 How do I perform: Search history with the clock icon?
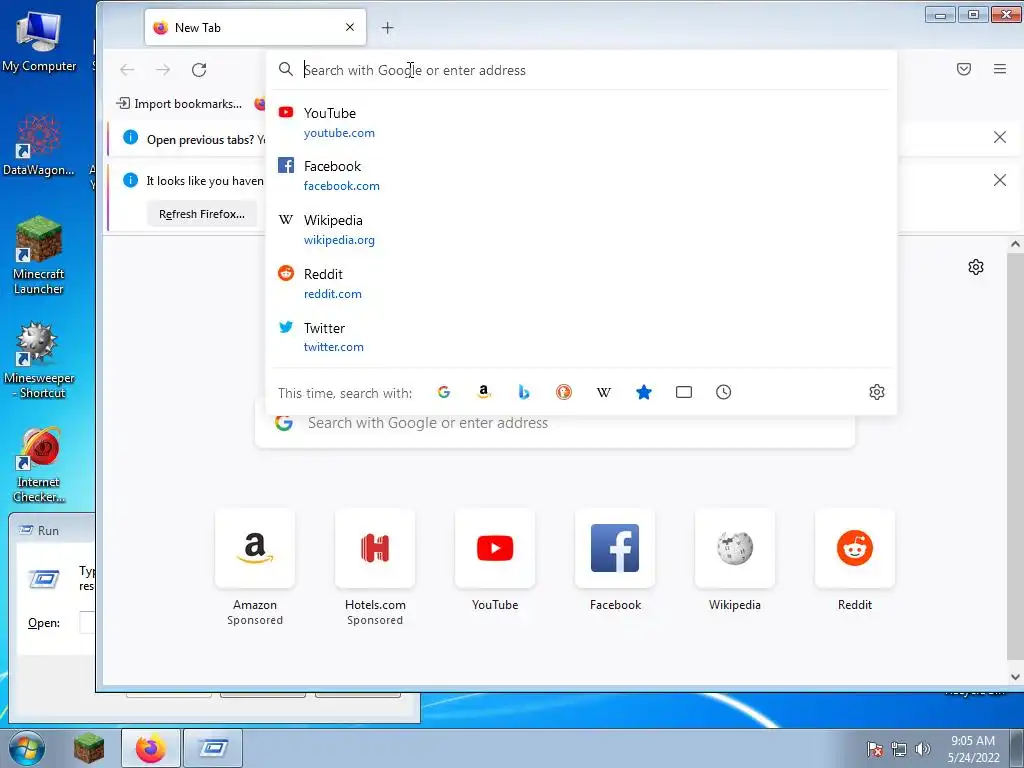(x=724, y=392)
